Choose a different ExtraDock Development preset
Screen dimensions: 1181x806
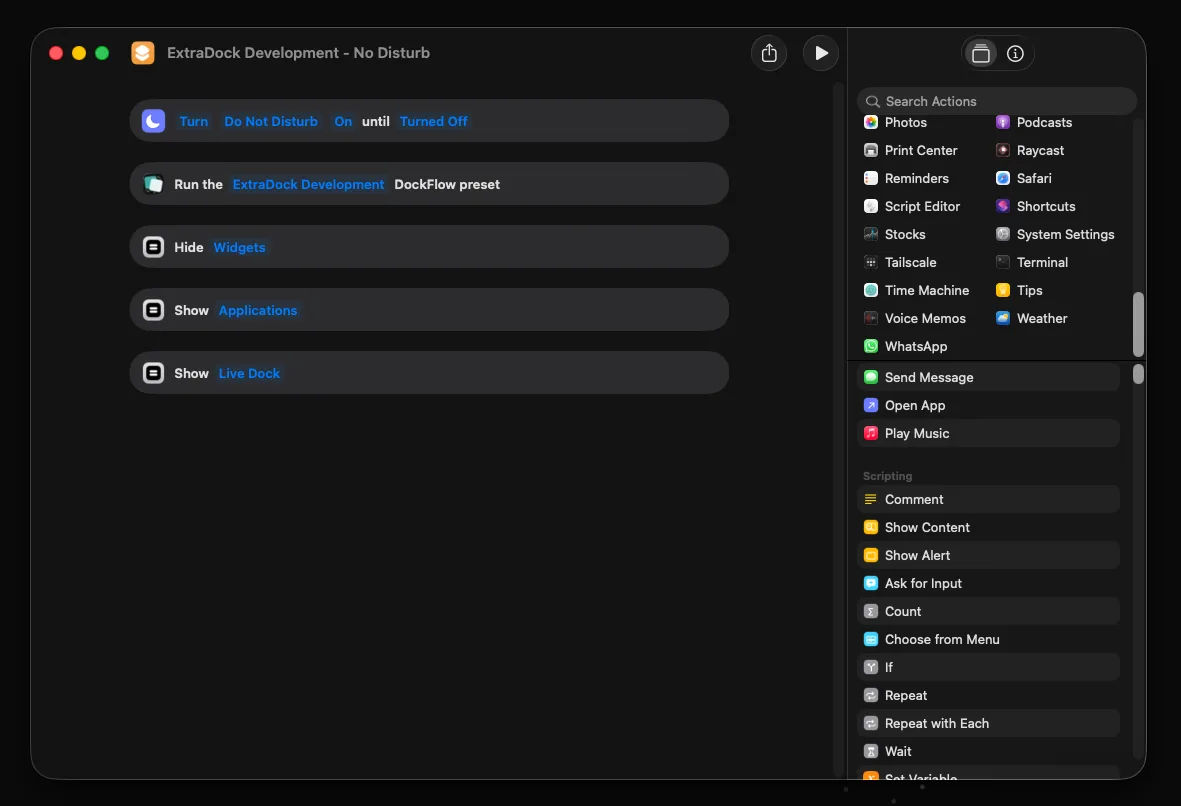[308, 185]
